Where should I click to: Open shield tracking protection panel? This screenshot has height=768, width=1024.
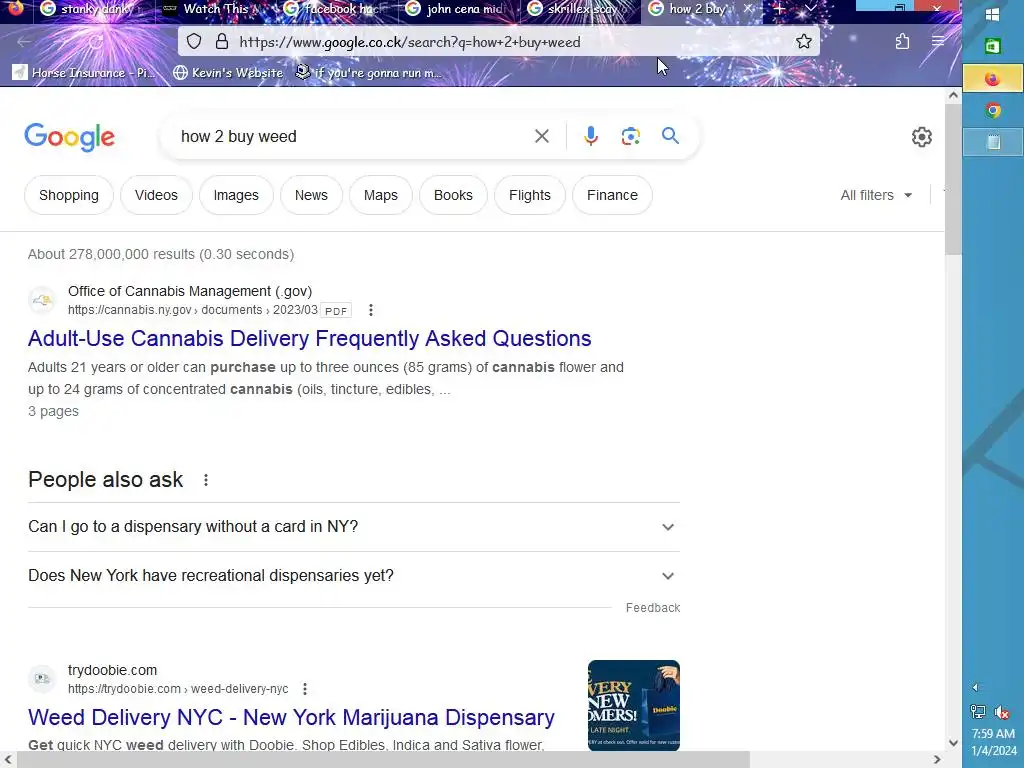pos(194,42)
